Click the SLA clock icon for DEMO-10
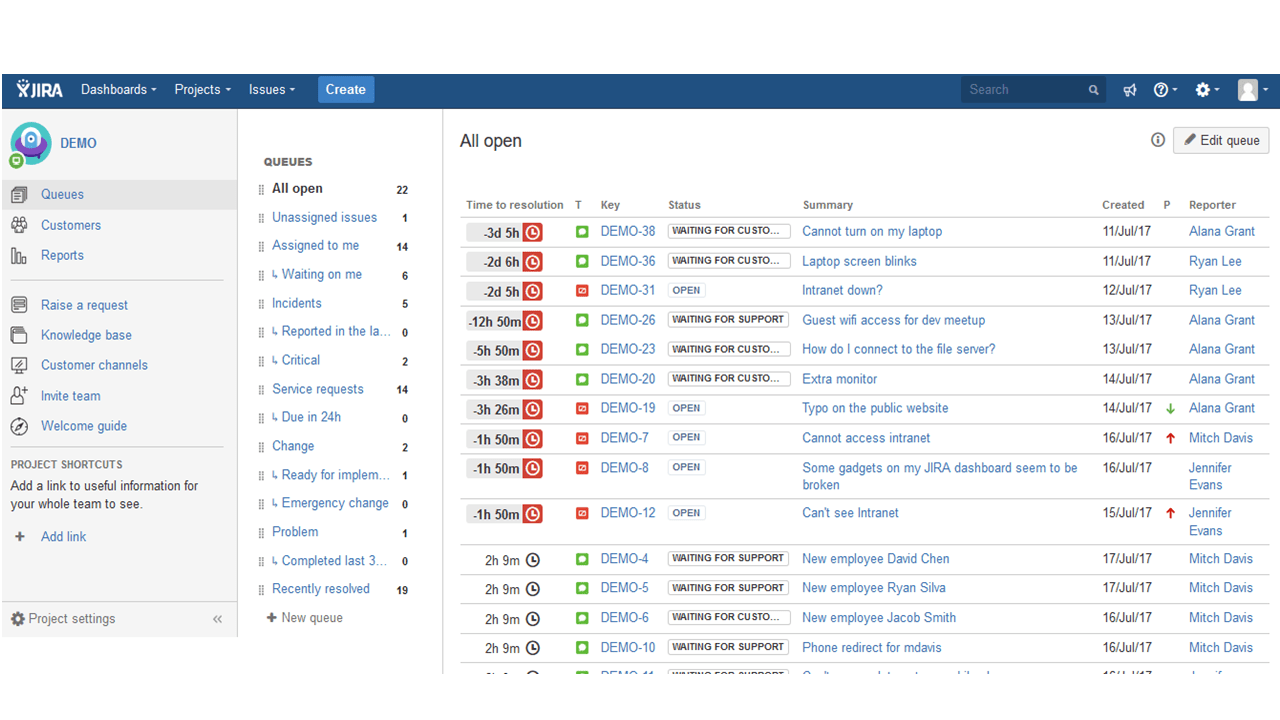The width and height of the screenshot is (1280, 720). [533, 649]
